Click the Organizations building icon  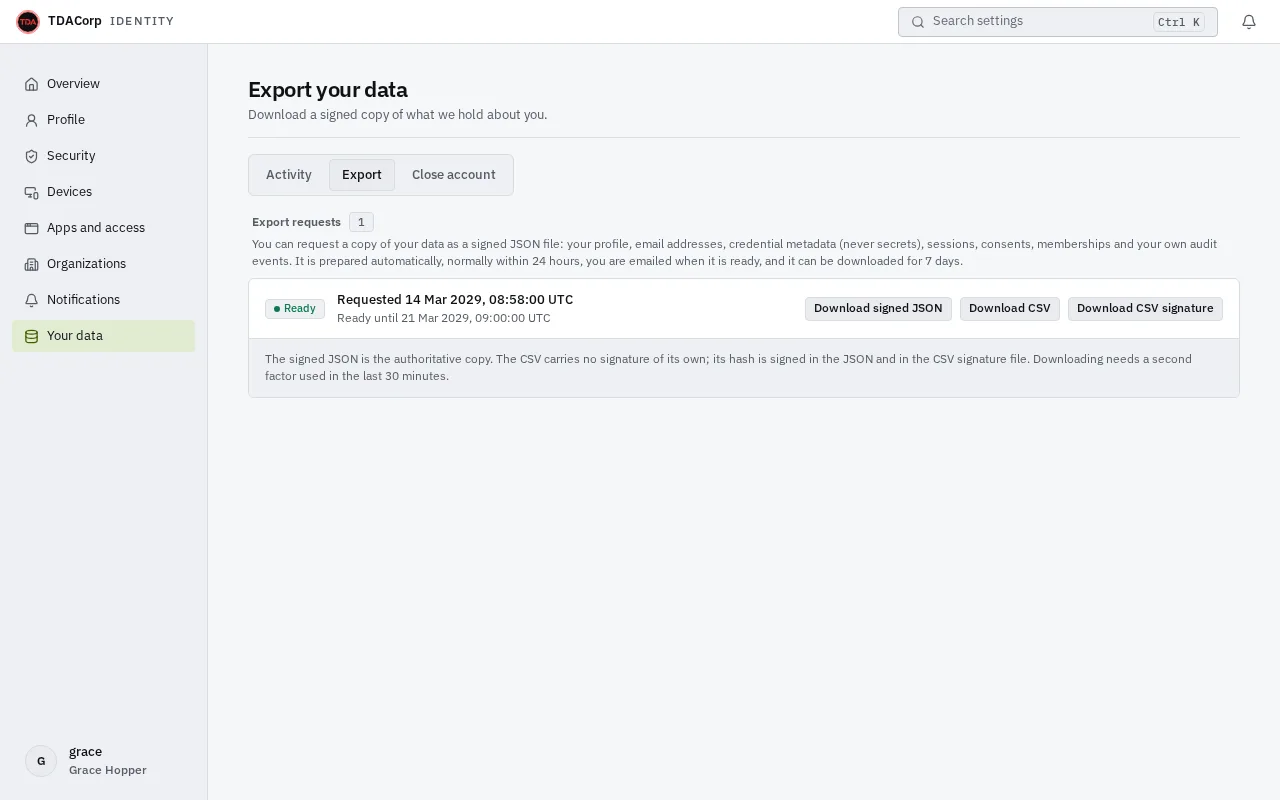[x=31, y=264]
